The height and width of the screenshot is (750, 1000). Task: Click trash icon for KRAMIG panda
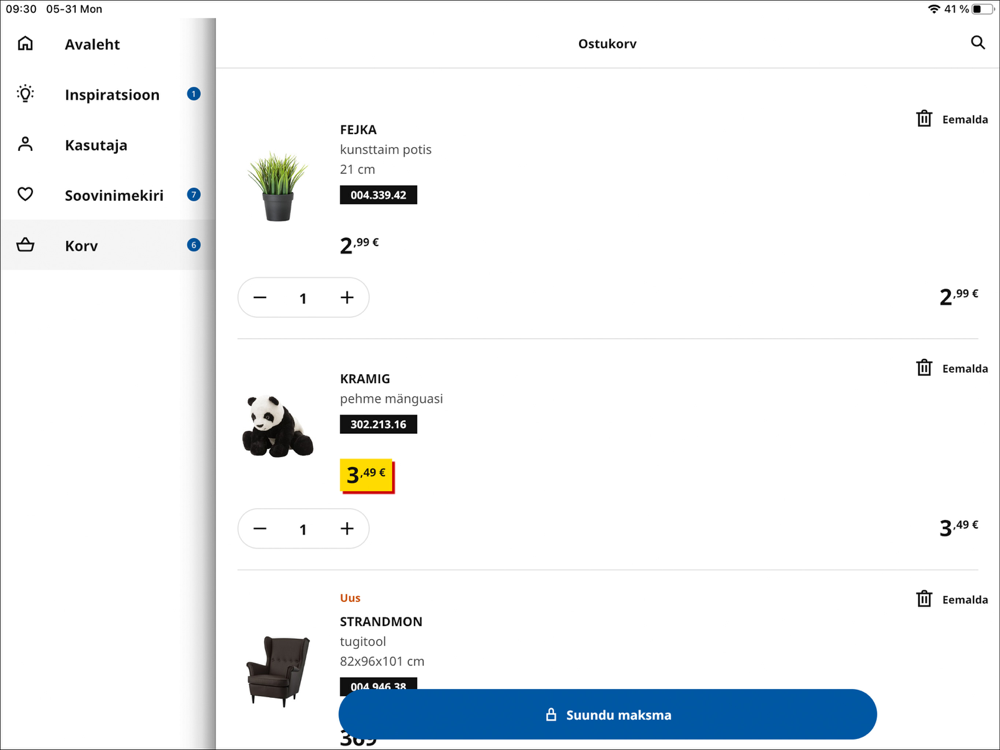pyautogui.click(x=924, y=368)
